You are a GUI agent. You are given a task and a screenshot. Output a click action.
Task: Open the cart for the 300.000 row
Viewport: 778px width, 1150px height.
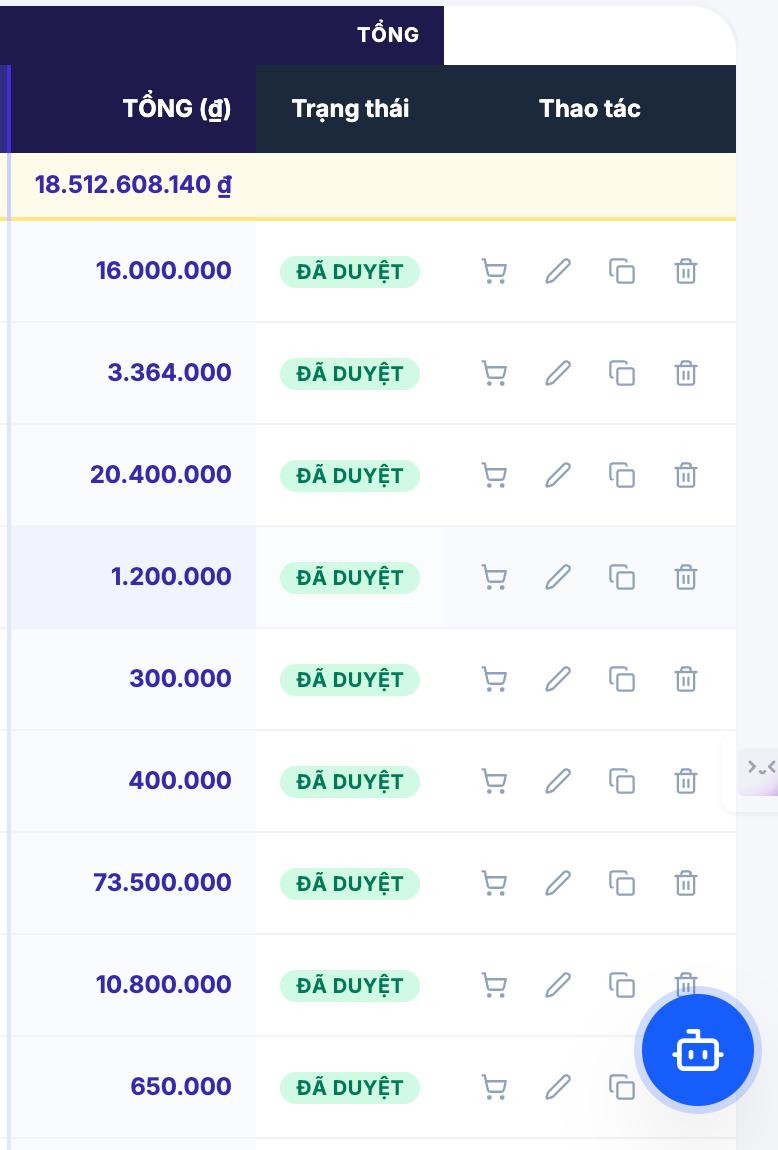coord(494,679)
